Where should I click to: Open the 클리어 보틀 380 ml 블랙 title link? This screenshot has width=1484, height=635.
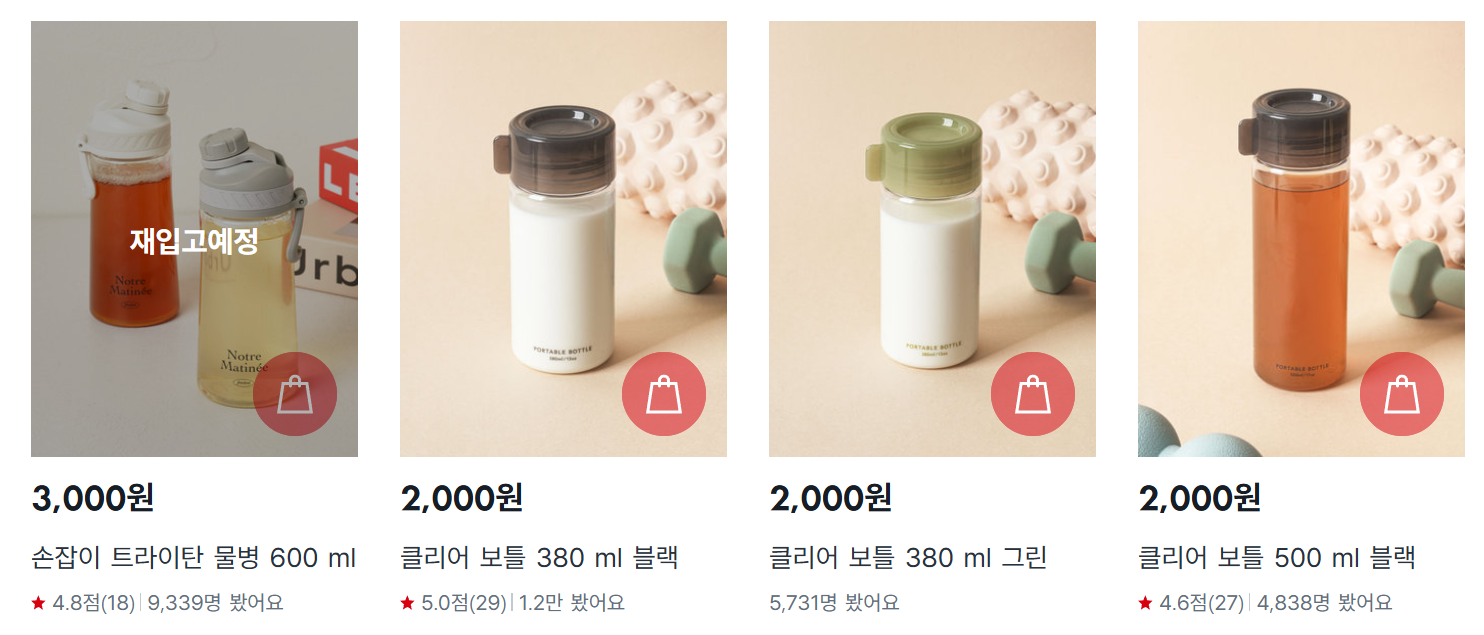(540, 558)
